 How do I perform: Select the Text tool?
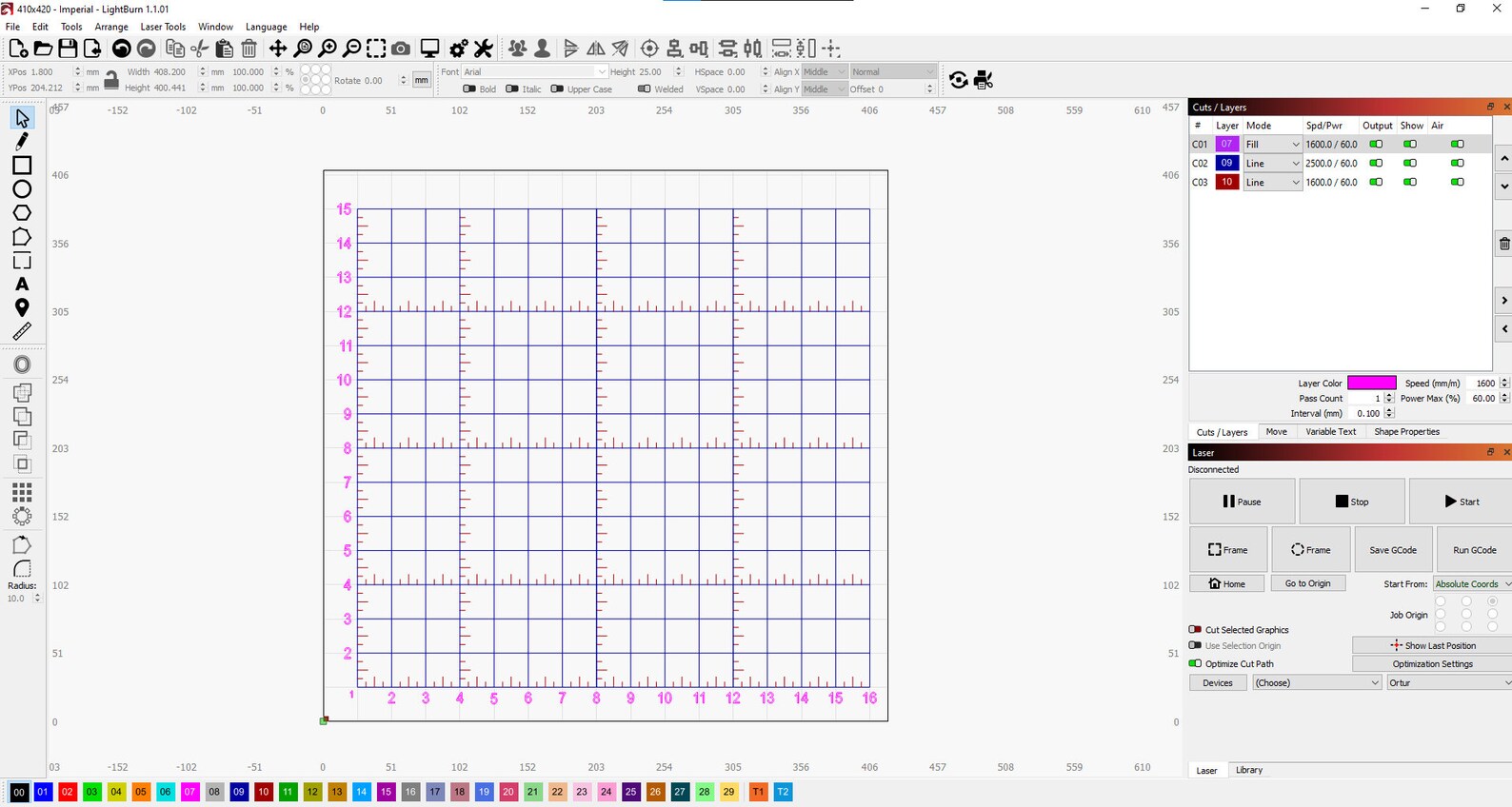tap(22, 285)
